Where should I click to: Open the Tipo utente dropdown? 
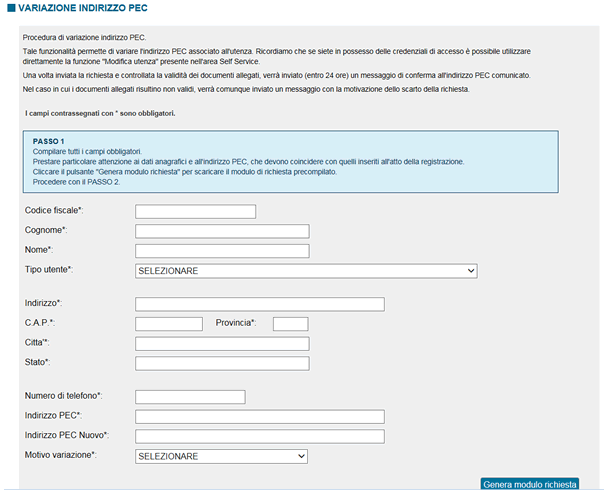[x=306, y=271]
